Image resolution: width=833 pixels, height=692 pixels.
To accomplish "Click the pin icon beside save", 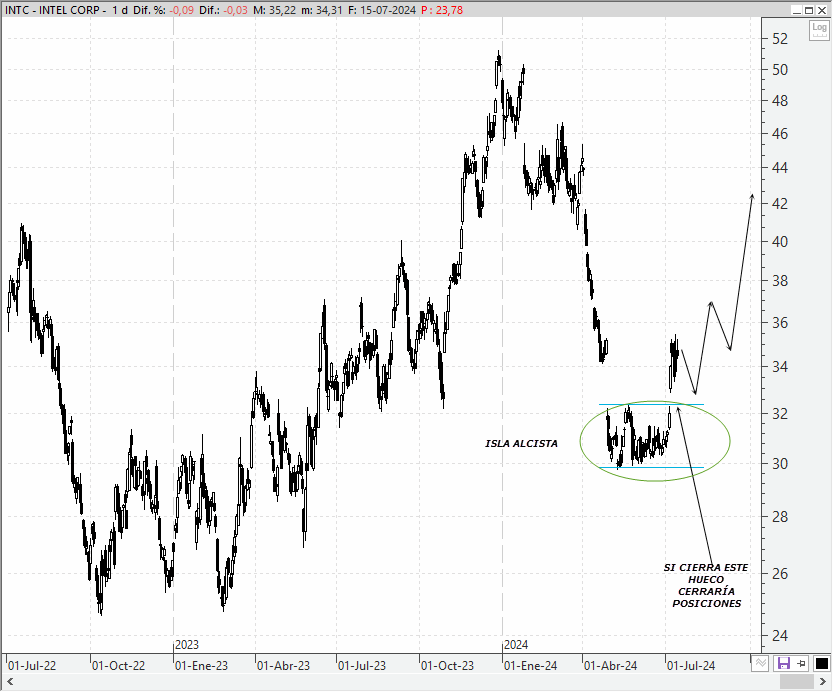I will [802, 663].
